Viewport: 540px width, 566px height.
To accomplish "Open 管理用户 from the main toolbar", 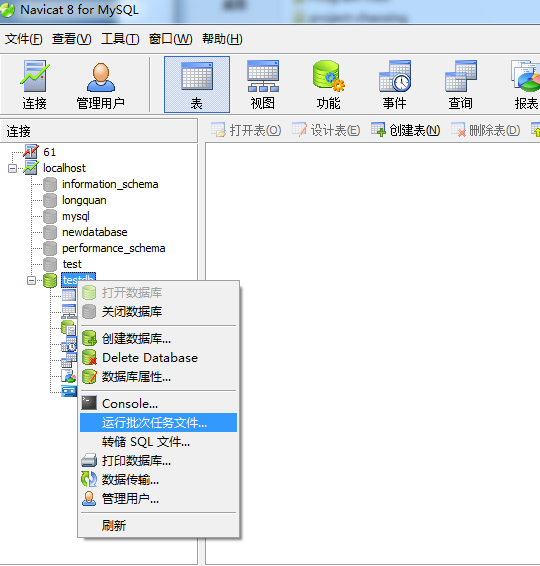I will point(101,85).
